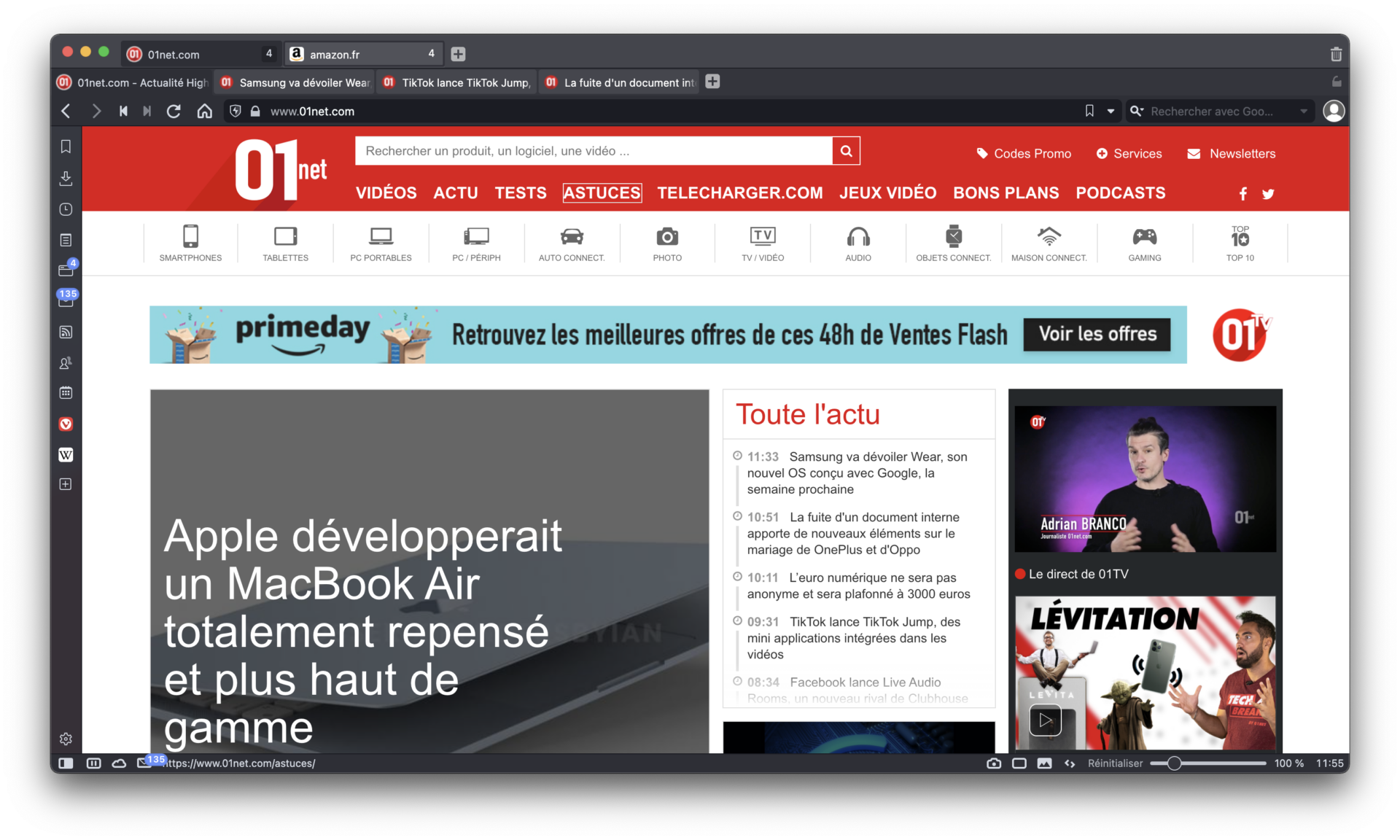The height and width of the screenshot is (840, 1400).
Task: Open Vivaldi settings gear icon
Action: (x=66, y=739)
